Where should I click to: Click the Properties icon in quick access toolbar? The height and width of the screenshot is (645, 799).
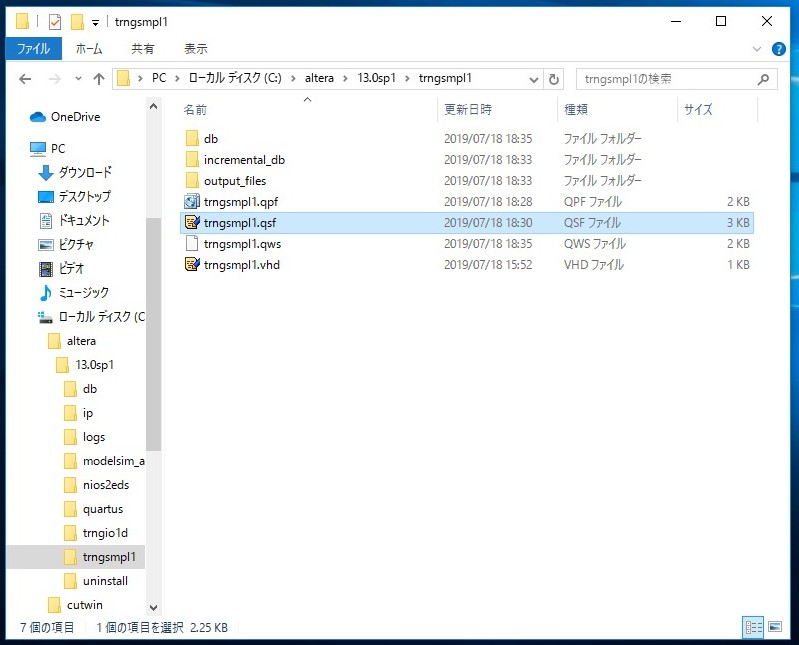(55, 22)
